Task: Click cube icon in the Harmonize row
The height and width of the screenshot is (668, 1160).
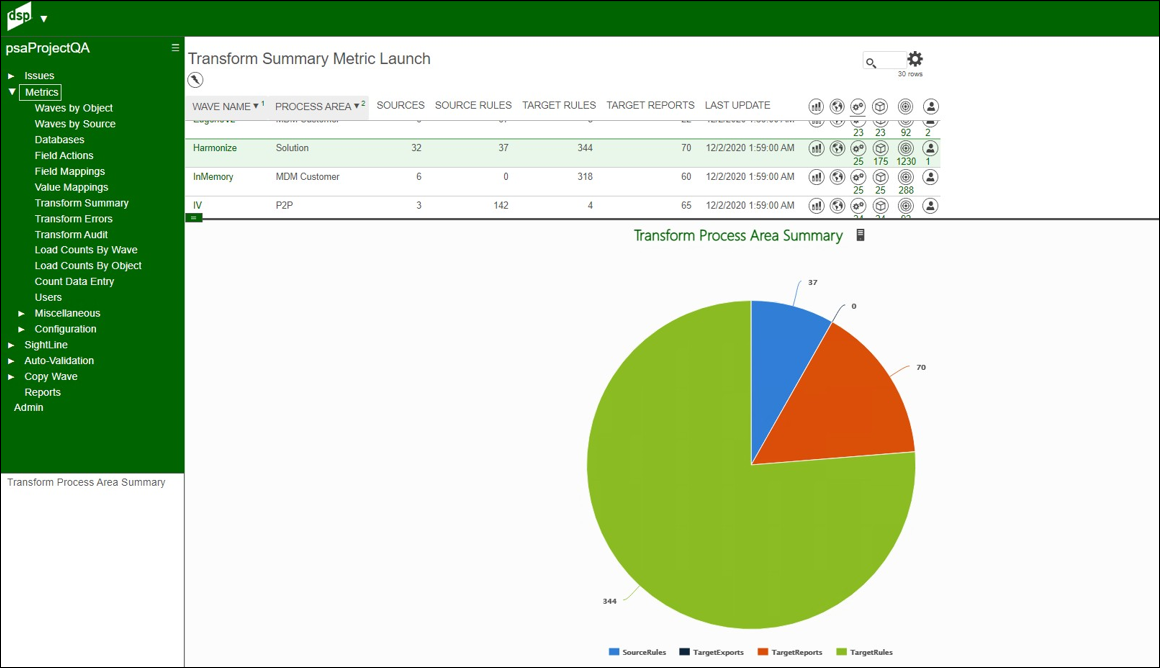Action: [x=880, y=148]
